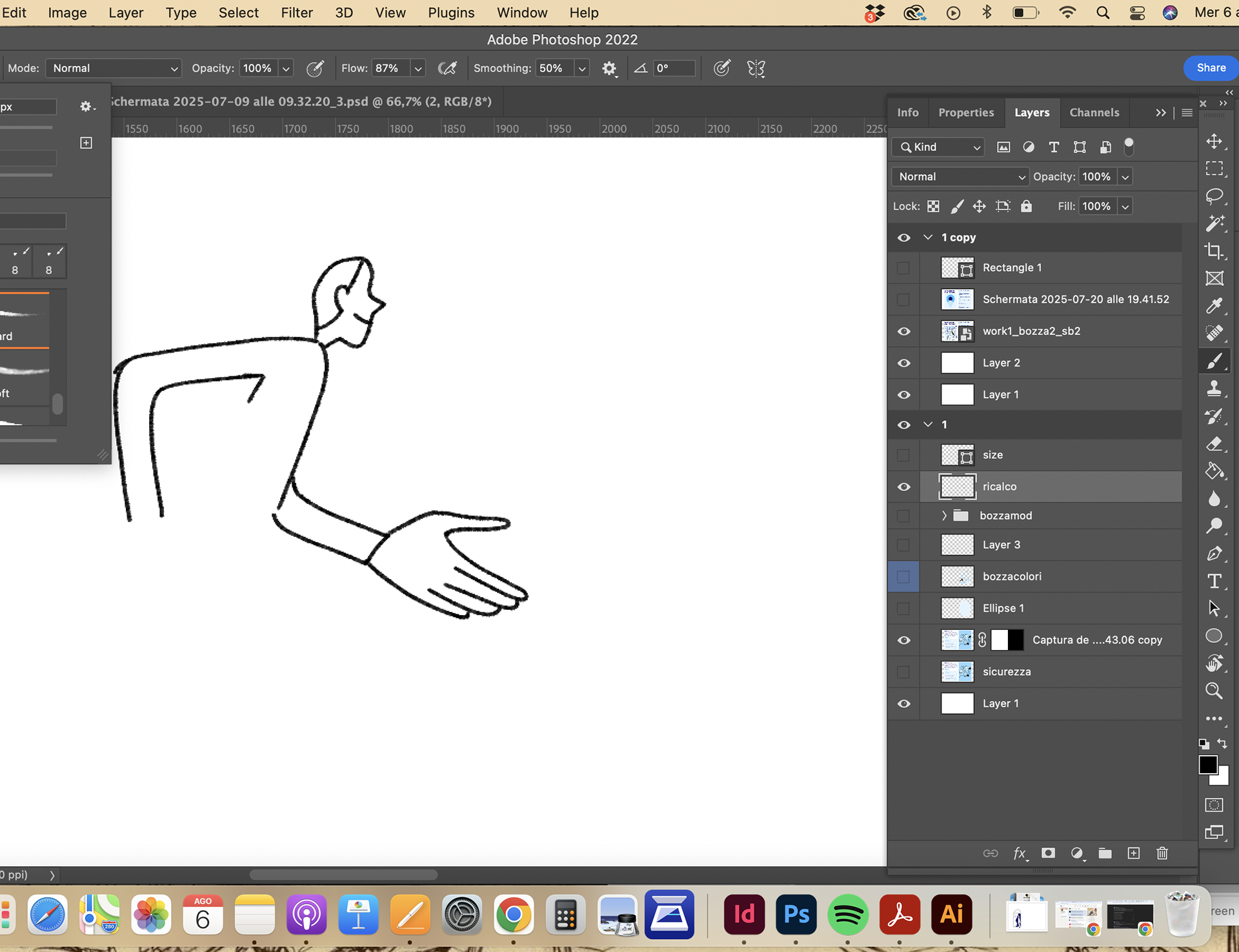Show the bozzacolori layer
Screen dimensions: 1239x952
pyautogui.click(x=903, y=576)
